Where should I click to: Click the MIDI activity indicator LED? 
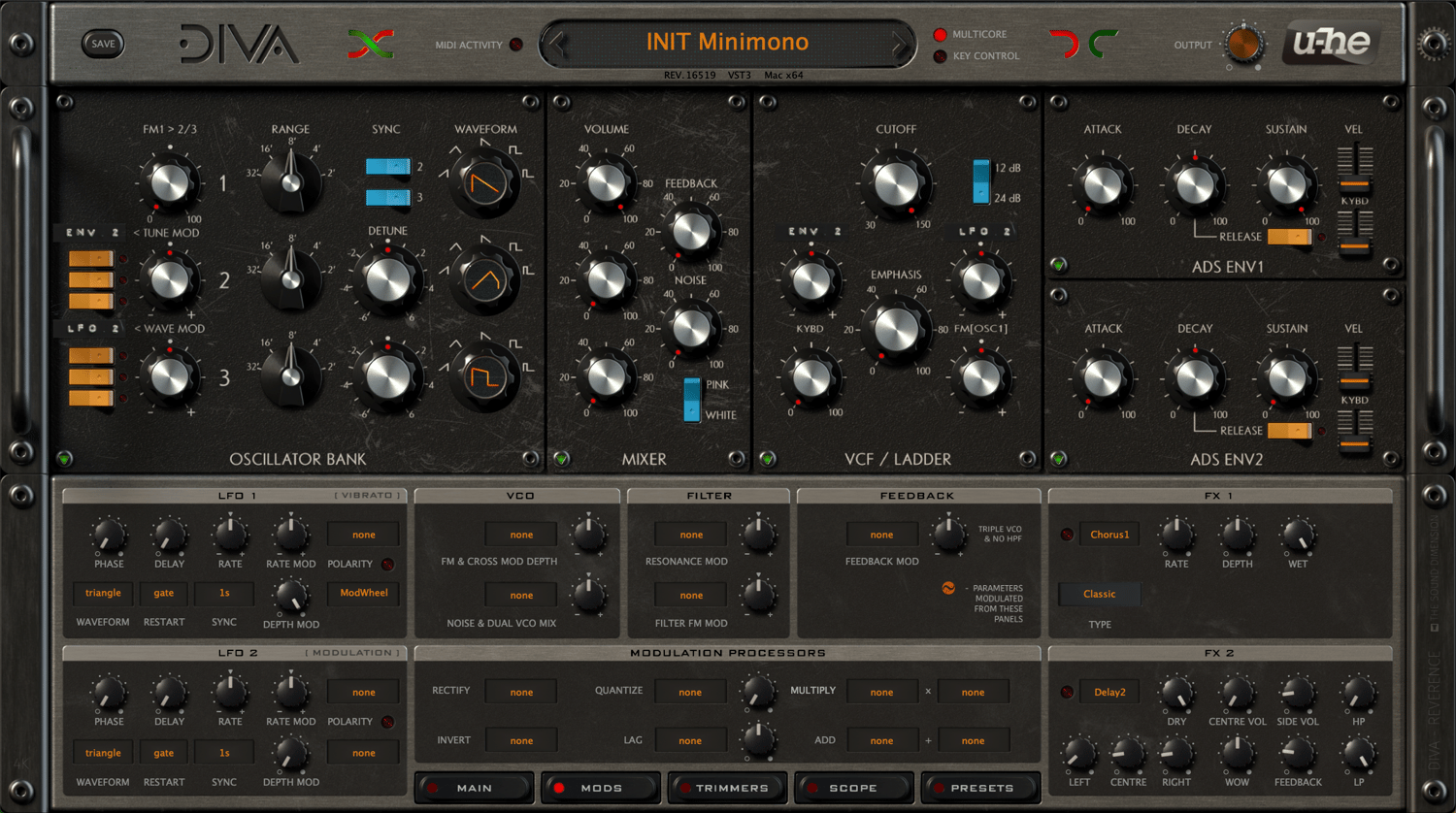[x=516, y=45]
